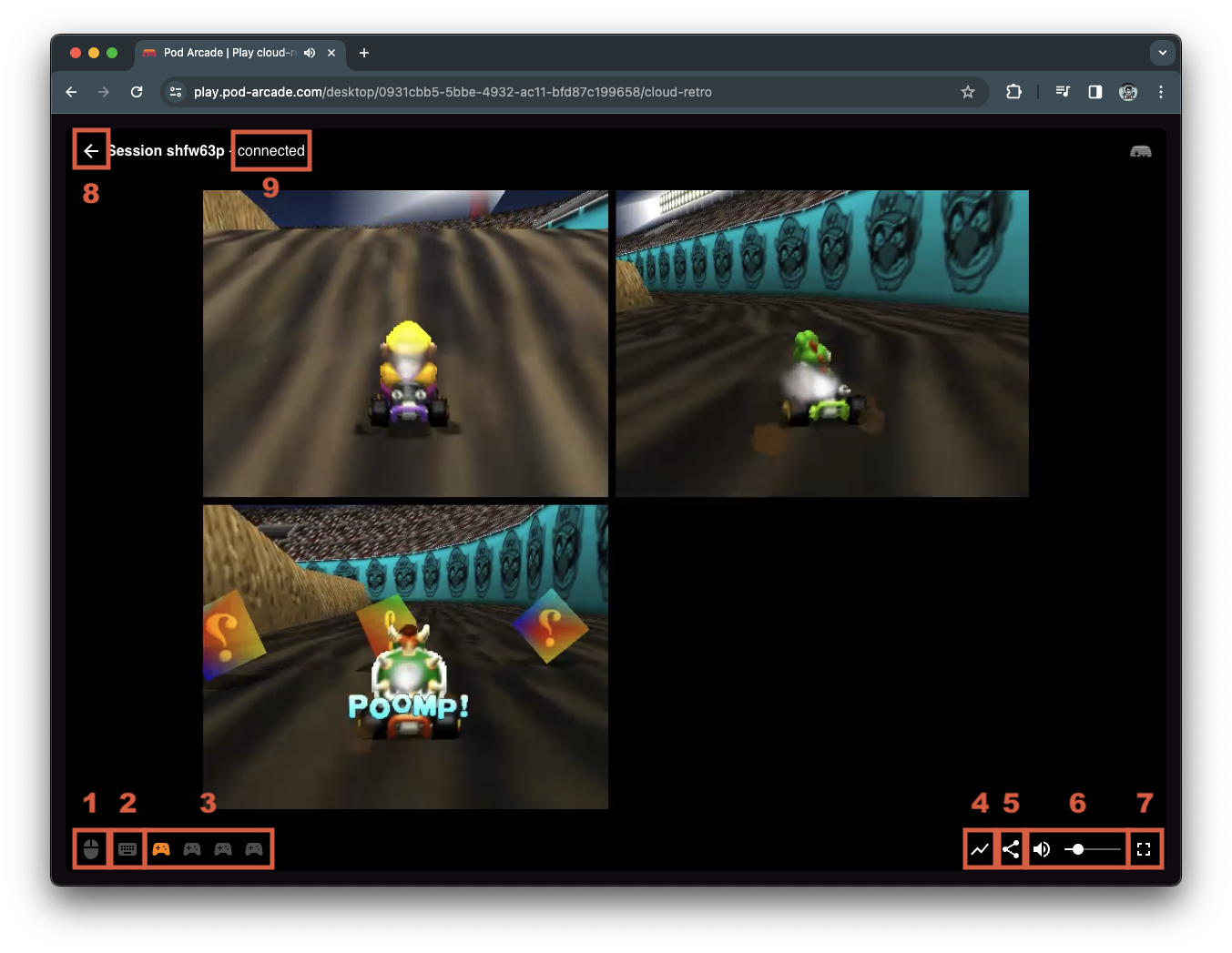Viewport: 1232px width, 953px height.
Task: Close the Pod Arcade tab
Action: 331,53
